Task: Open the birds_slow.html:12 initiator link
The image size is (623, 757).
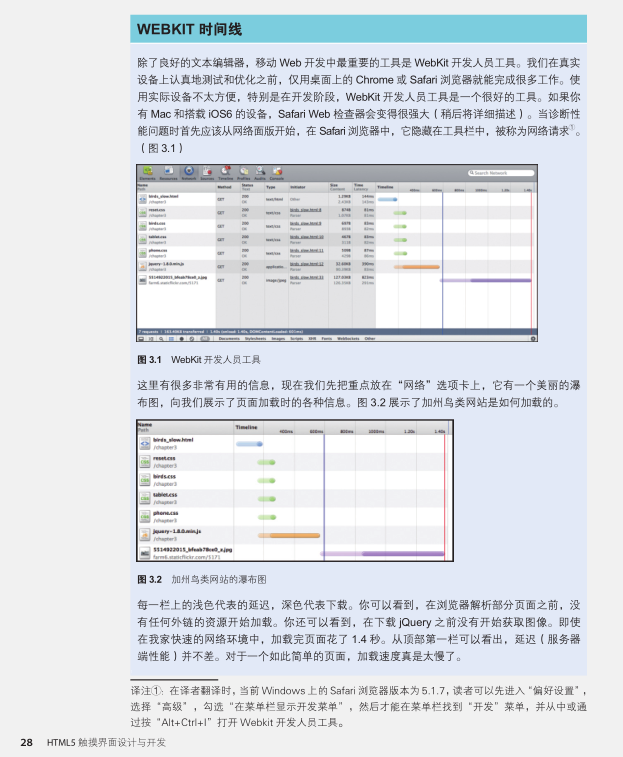Action: point(307,264)
